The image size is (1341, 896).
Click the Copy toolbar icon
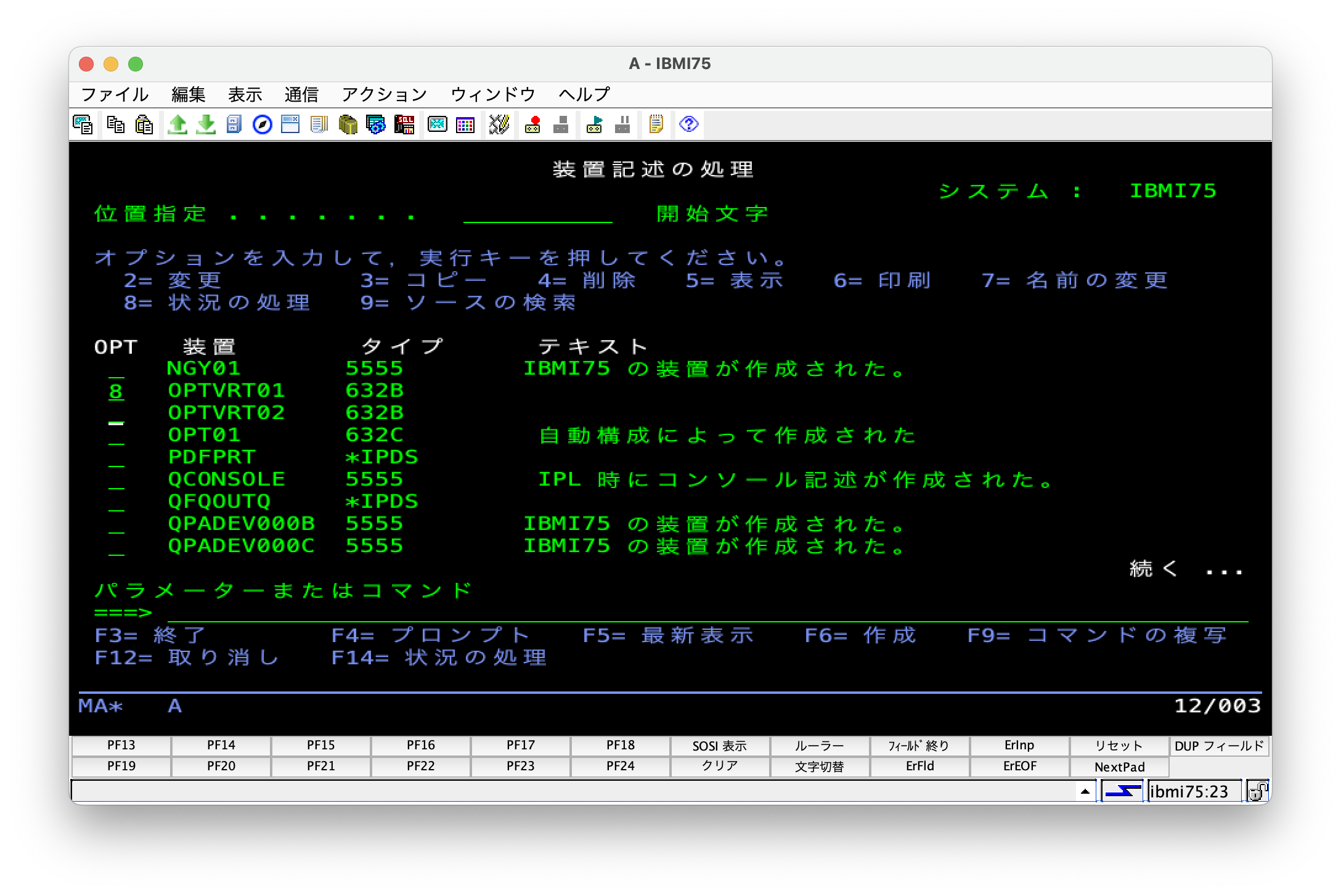(x=115, y=124)
